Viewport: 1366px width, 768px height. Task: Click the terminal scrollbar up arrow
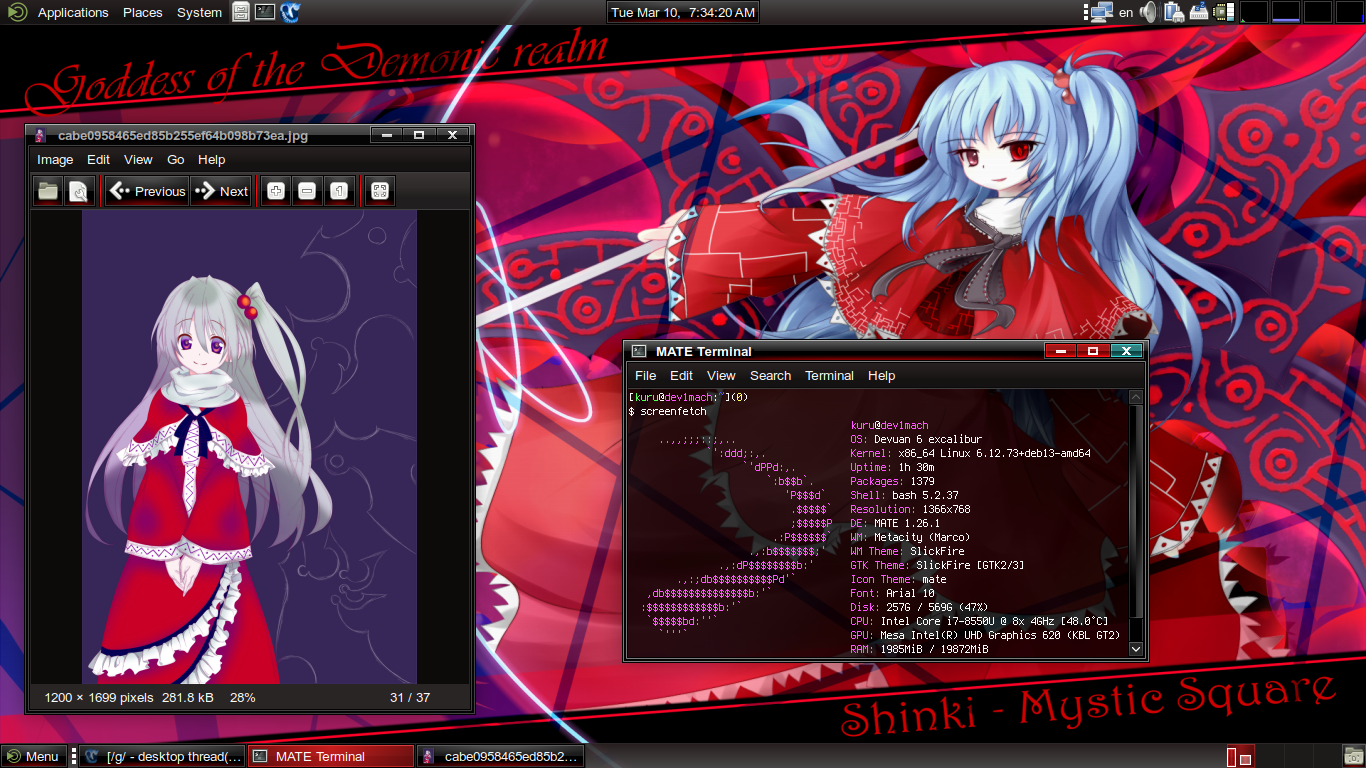1135,397
